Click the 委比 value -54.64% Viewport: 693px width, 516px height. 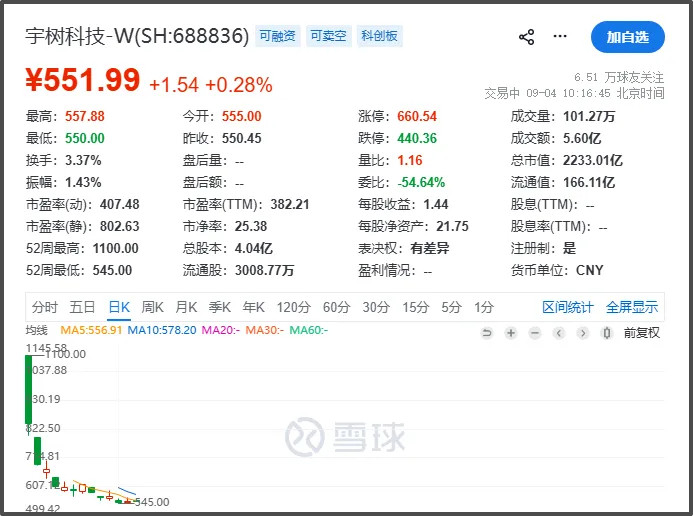(421, 182)
